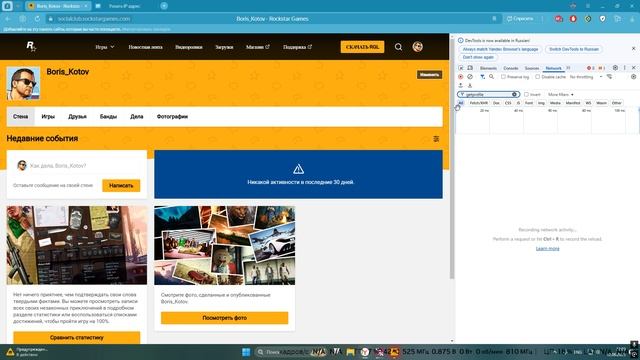
Task: Open the Банды profile tab
Action: [108, 117]
